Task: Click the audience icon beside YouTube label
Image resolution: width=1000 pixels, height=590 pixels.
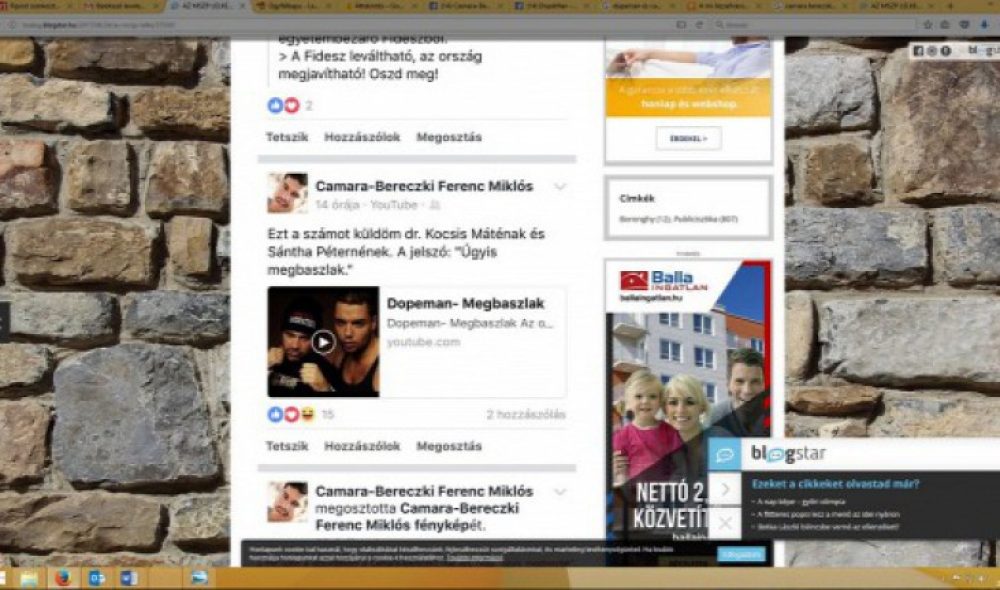Action: (434, 205)
